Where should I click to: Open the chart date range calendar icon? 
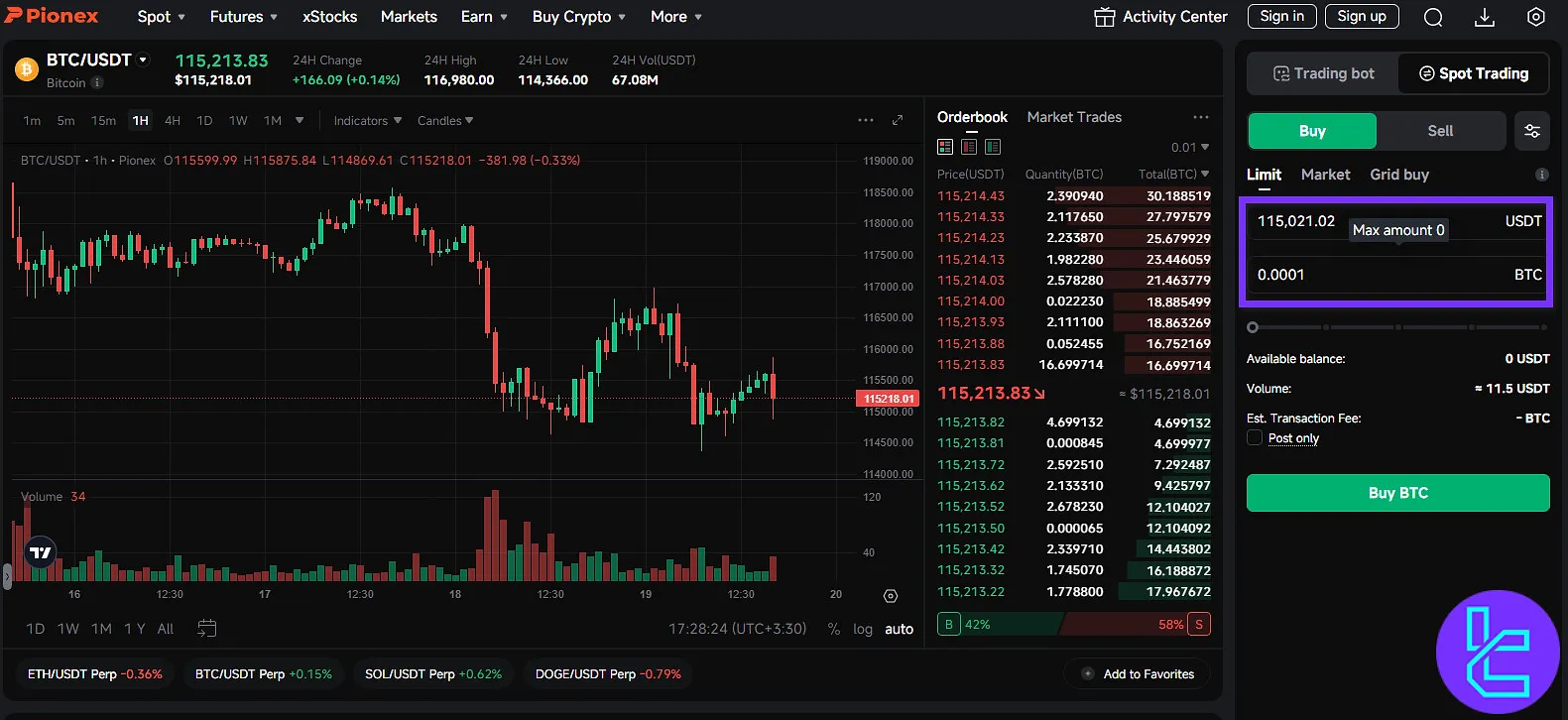[x=207, y=628]
